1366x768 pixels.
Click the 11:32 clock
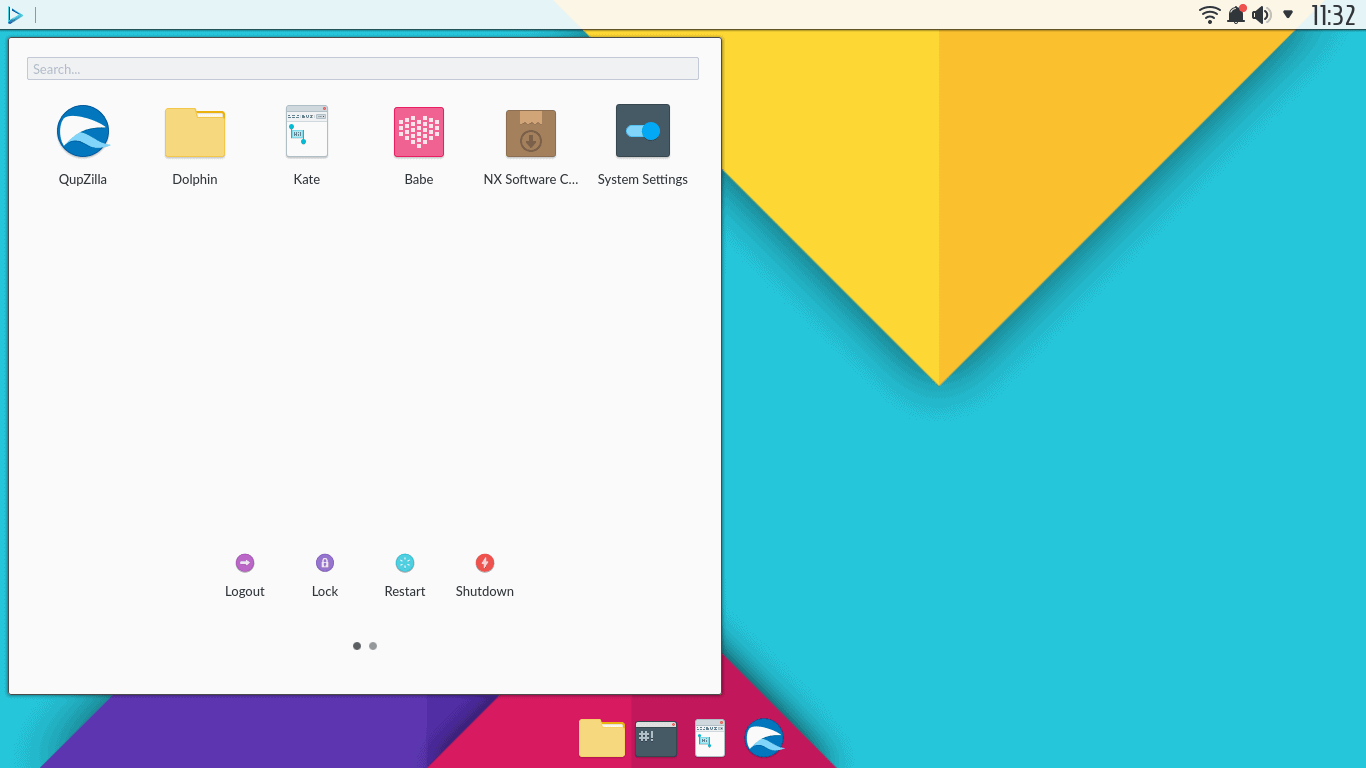point(1333,15)
